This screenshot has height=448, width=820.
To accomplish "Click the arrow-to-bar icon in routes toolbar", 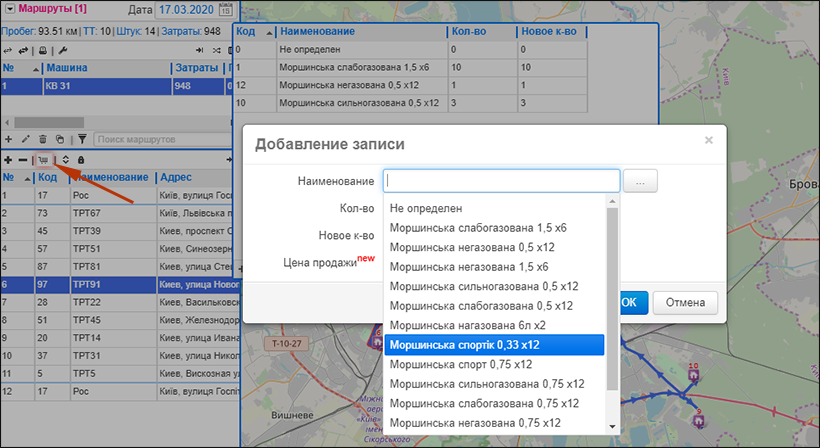I will [x=199, y=51].
